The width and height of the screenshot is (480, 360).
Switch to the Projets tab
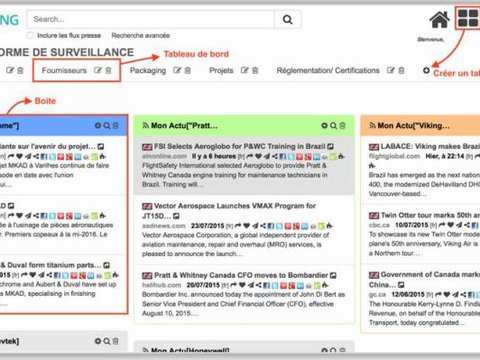coord(221,70)
